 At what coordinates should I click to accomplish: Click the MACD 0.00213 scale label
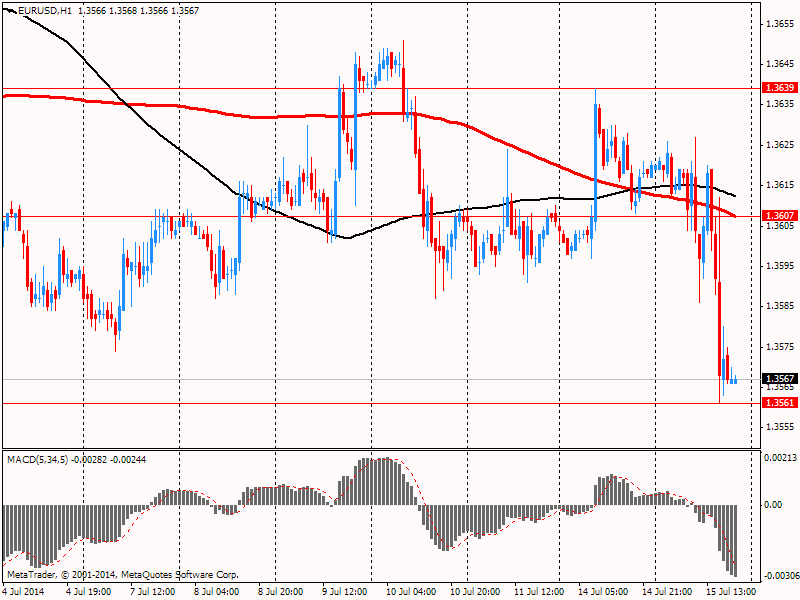778,457
